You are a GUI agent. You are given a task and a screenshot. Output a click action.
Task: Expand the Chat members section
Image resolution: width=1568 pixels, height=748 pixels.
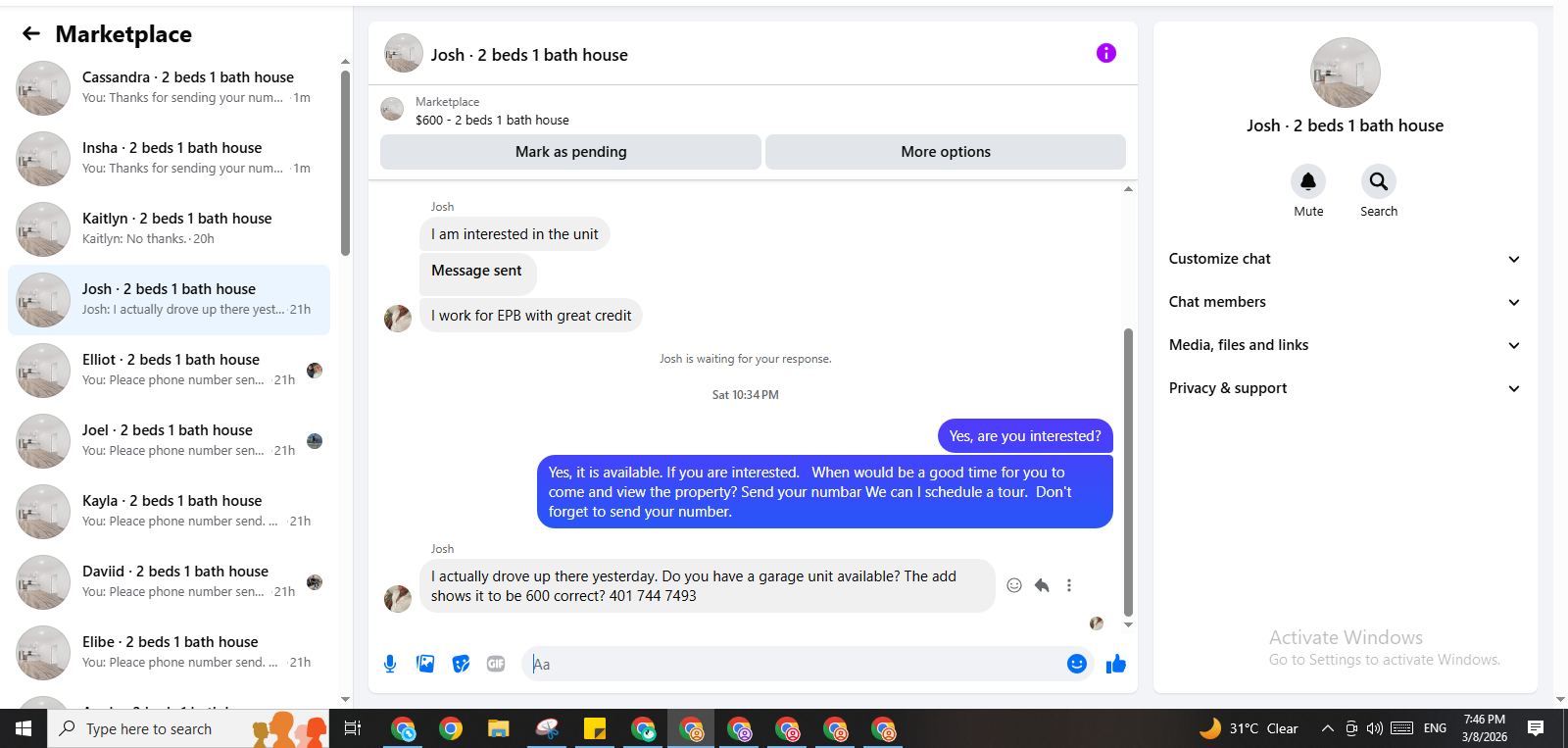pos(1345,302)
